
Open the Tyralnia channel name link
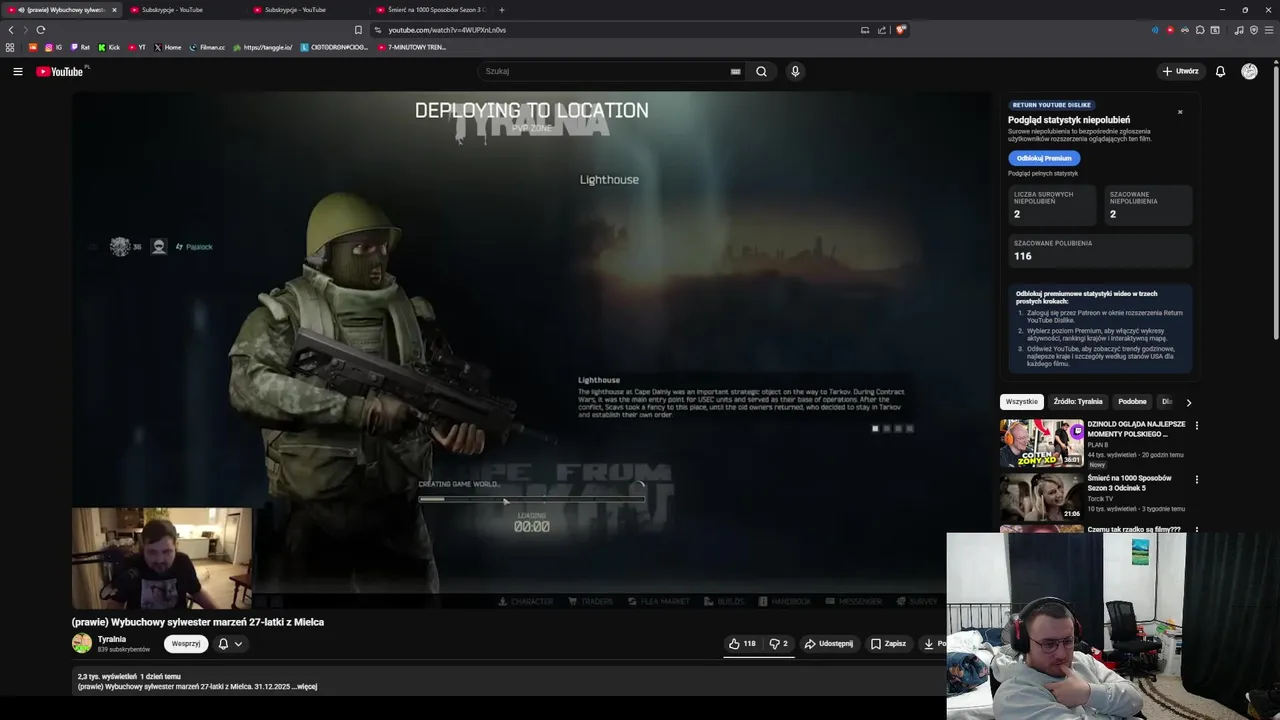pos(112,639)
